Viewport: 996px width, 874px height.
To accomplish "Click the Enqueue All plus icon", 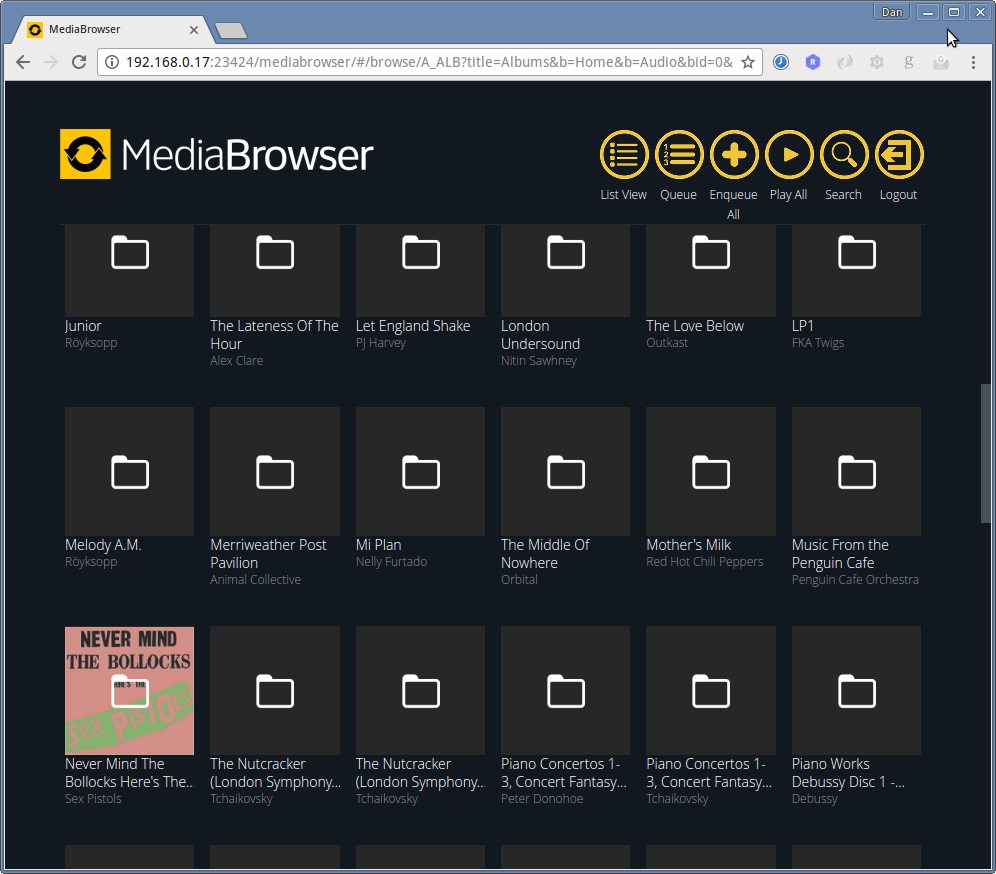I will pyautogui.click(x=734, y=154).
